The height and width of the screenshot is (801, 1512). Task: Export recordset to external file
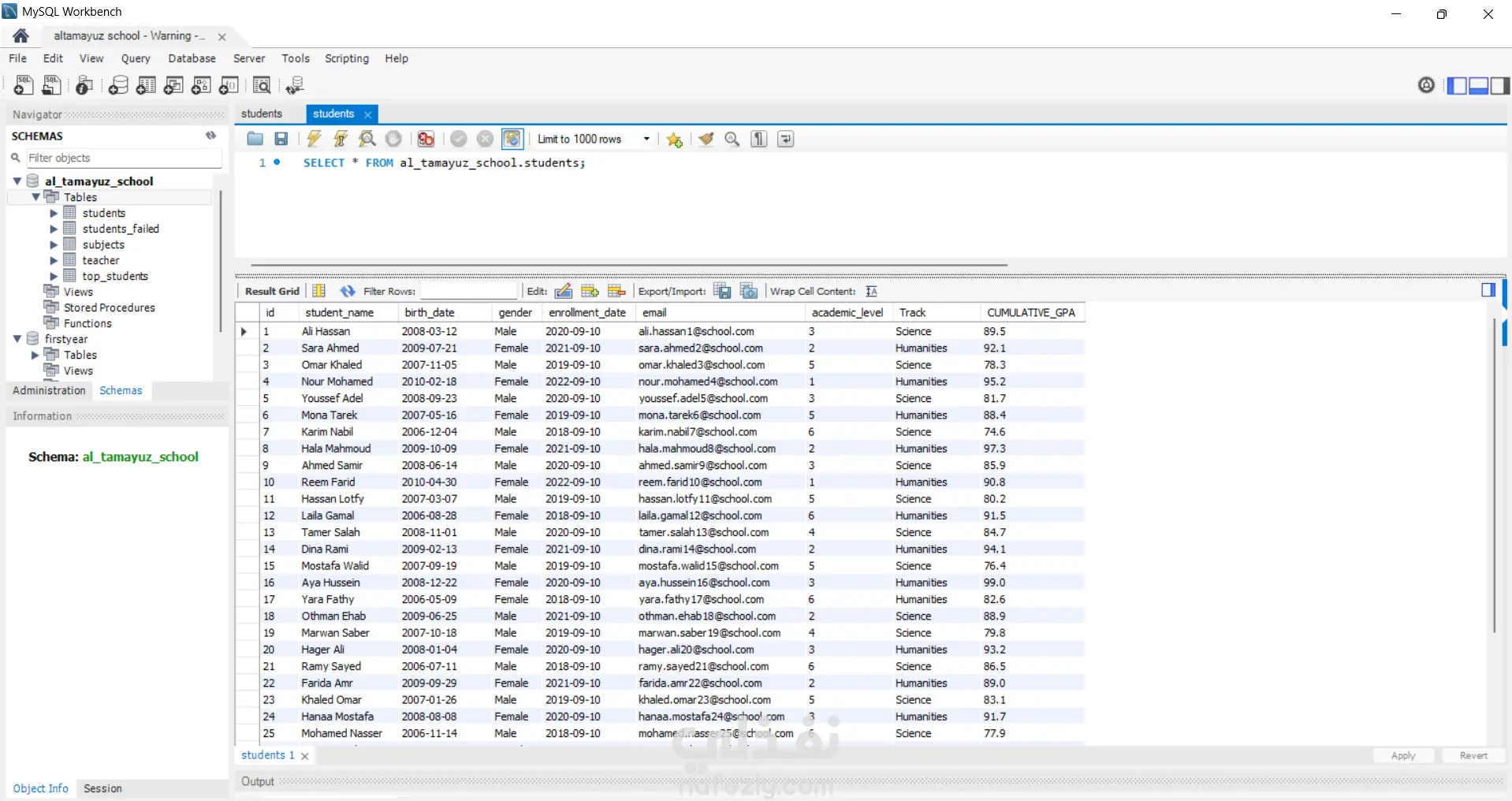point(721,291)
